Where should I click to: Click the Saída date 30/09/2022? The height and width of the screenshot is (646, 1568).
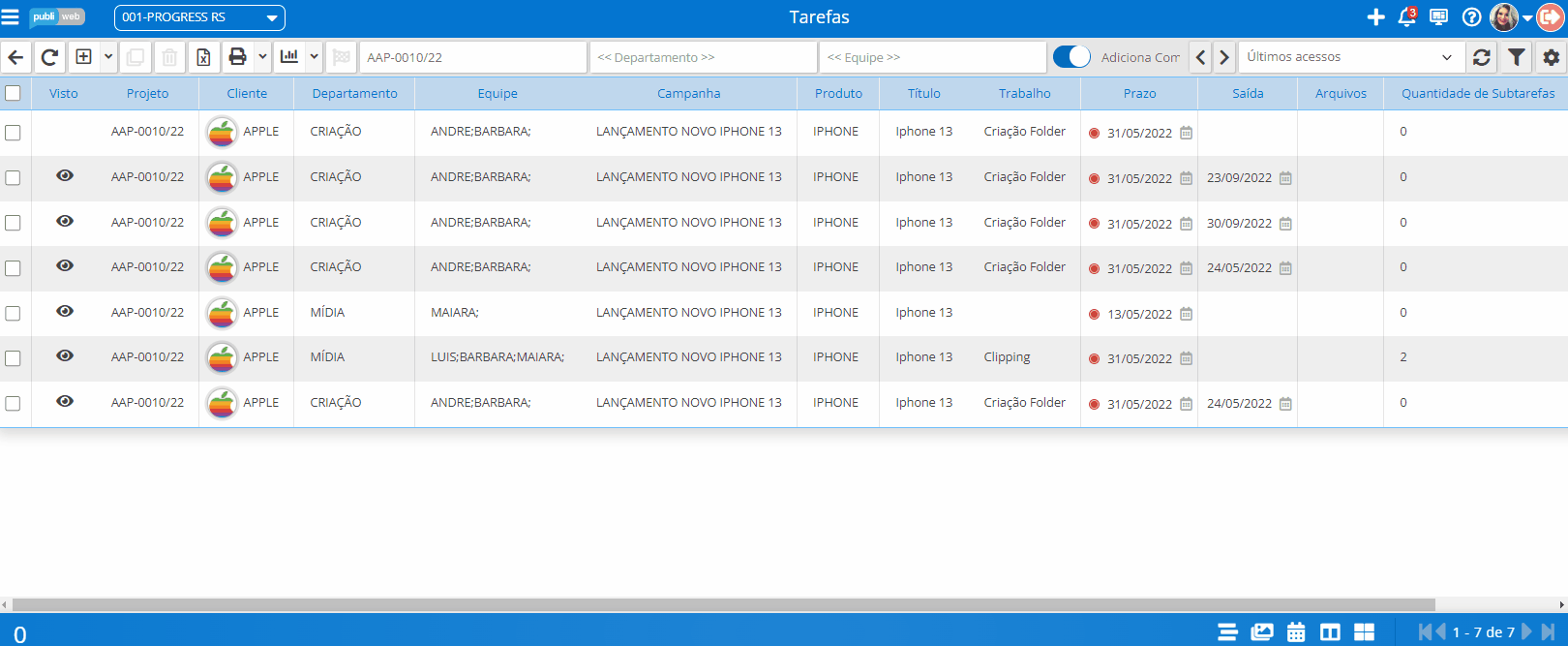point(1239,224)
